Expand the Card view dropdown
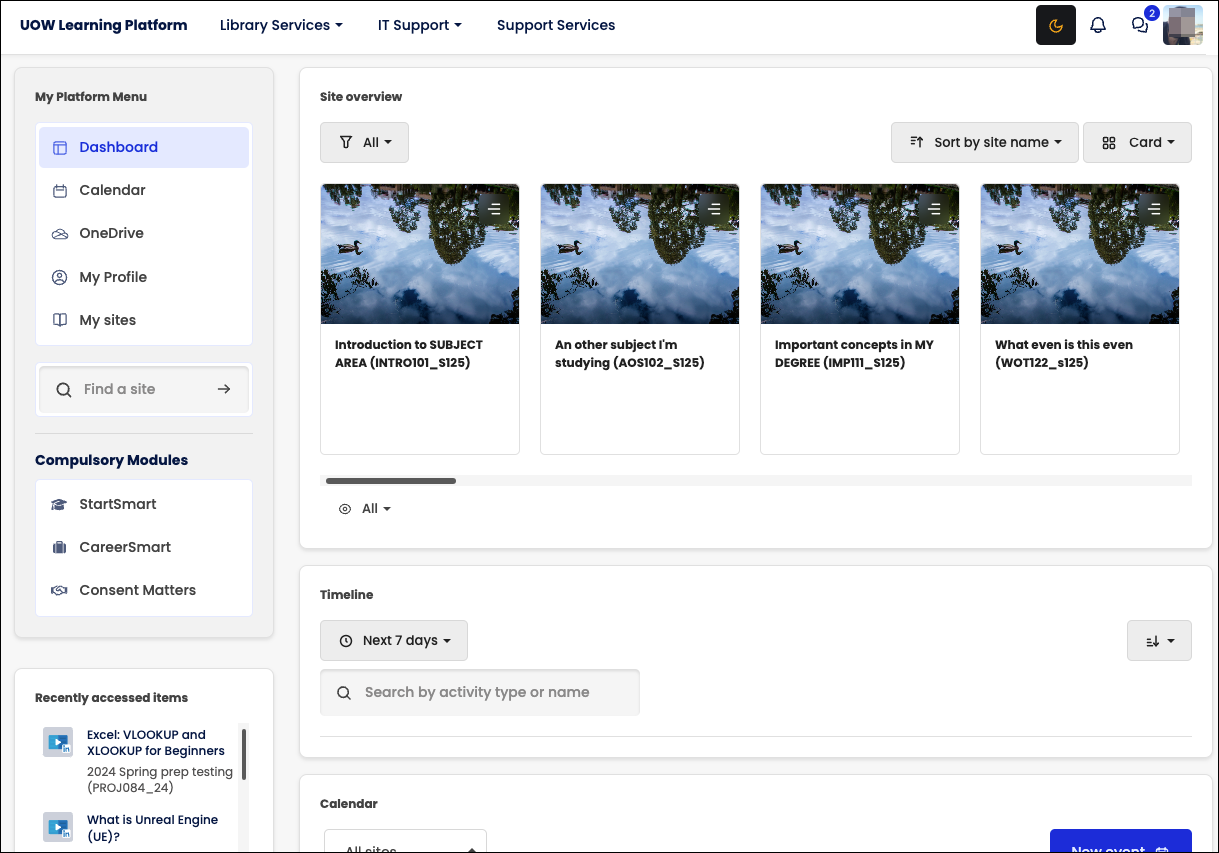This screenshot has height=853, width=1219. click(x=1137, y=142)
